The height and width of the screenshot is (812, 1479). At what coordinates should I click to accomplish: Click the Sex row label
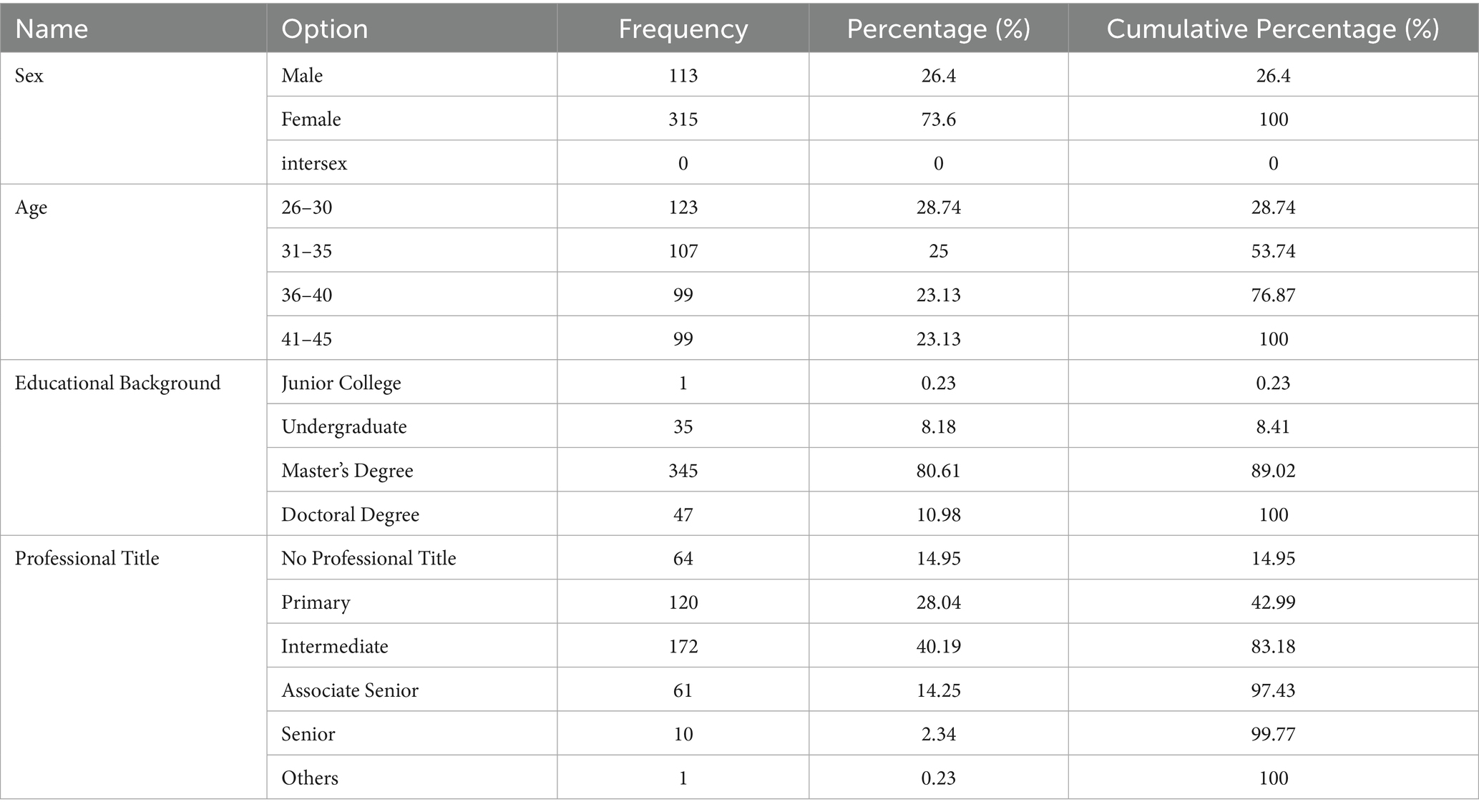click(x=29, y=76)
